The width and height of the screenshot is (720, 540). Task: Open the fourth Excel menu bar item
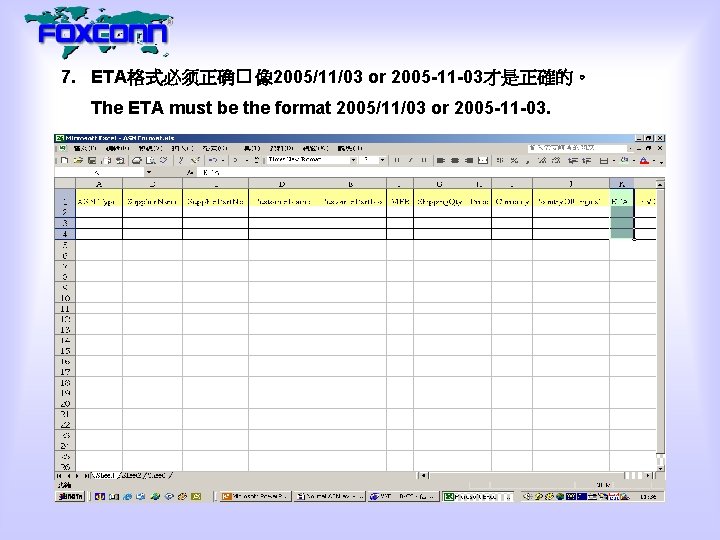(x=182, y=148)
